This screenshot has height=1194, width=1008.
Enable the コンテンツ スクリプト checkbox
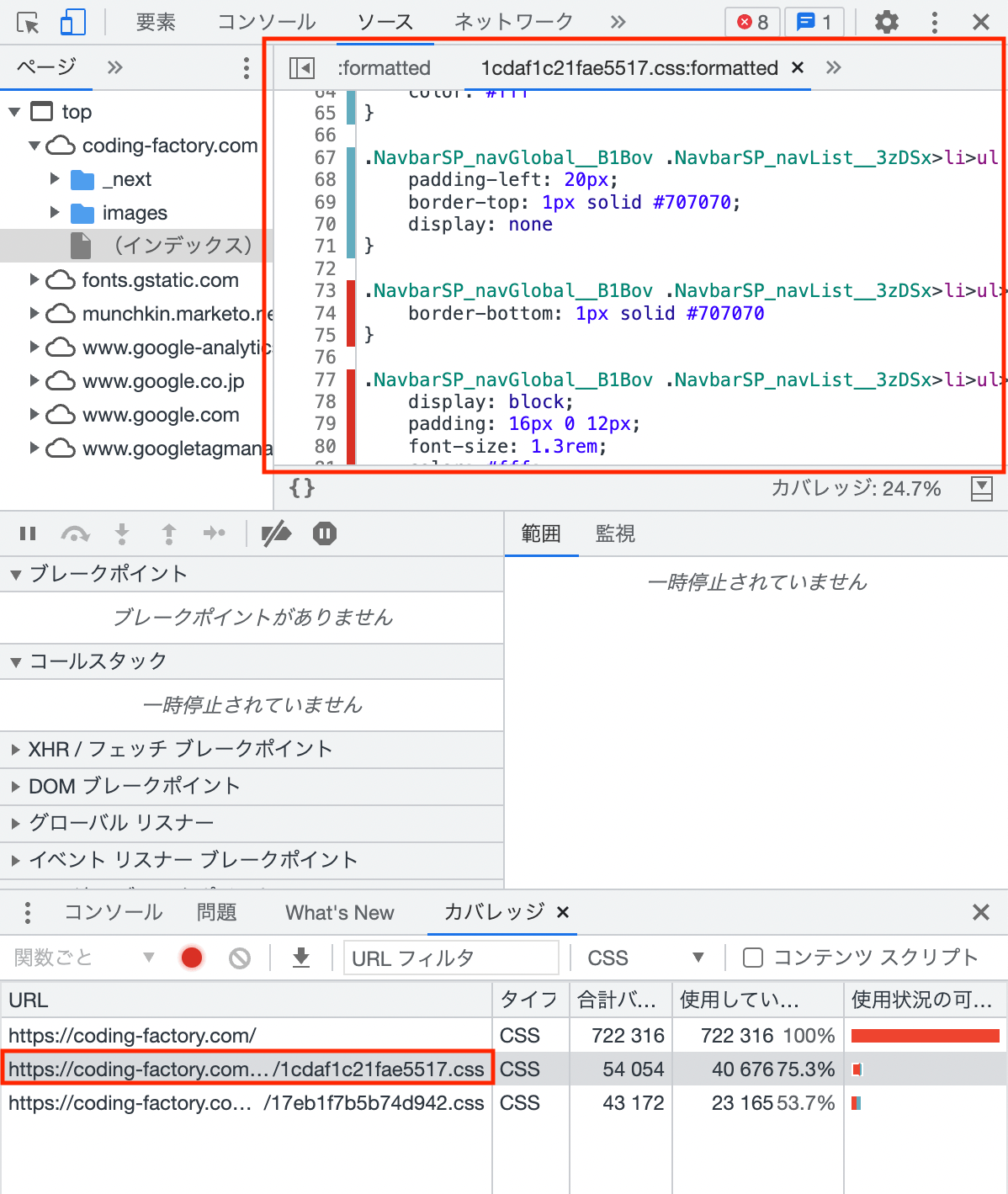tap(751, 957)
